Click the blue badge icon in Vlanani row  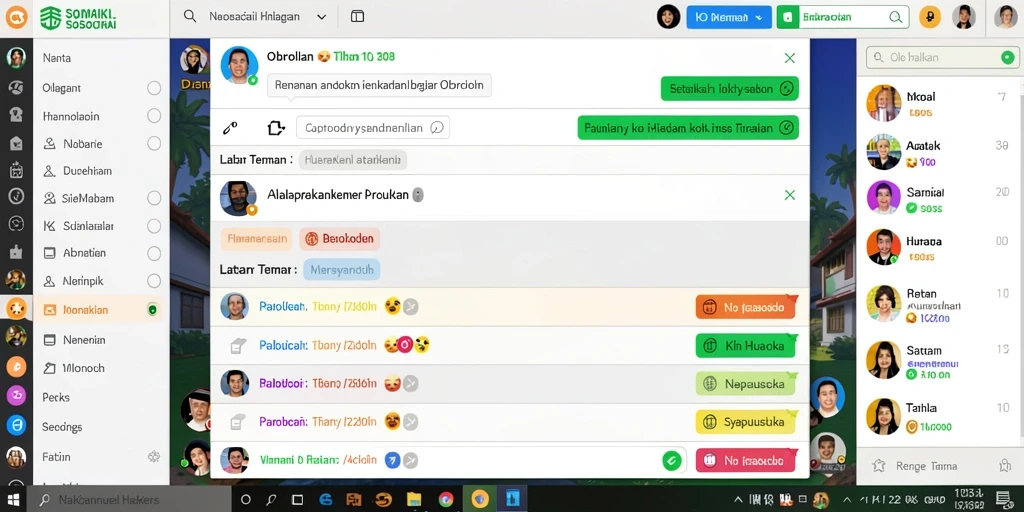click(392, 460)
